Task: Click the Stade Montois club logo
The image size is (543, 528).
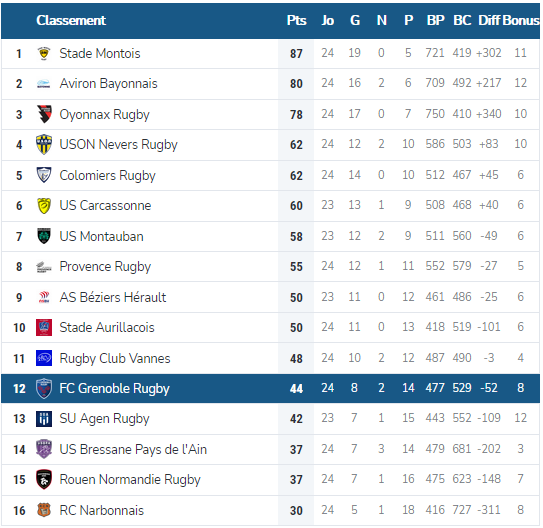Action: 44,54
